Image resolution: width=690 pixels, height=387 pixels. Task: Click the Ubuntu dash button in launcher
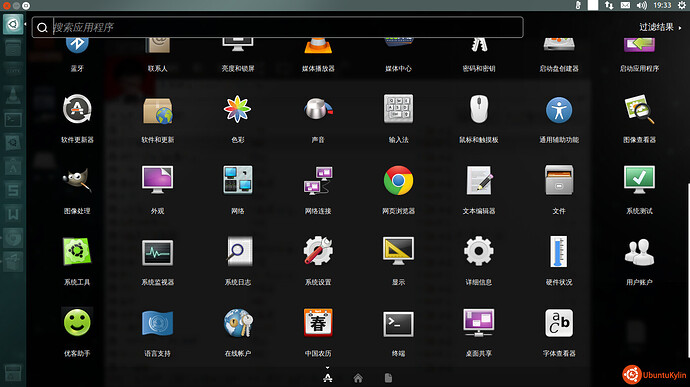pos(13,24)
